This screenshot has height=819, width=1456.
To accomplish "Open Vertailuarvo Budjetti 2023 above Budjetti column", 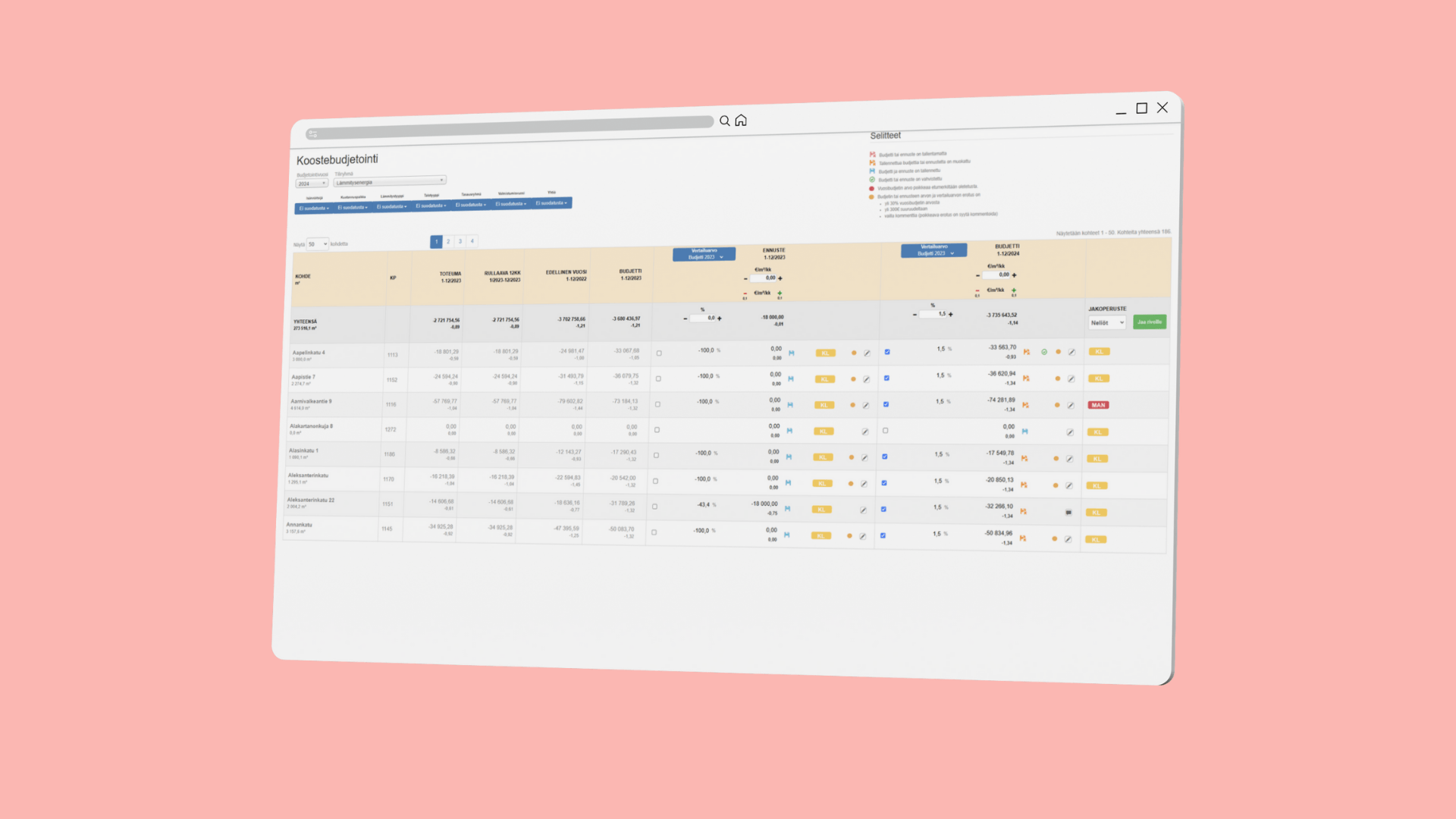I will (x=934, y=250).
